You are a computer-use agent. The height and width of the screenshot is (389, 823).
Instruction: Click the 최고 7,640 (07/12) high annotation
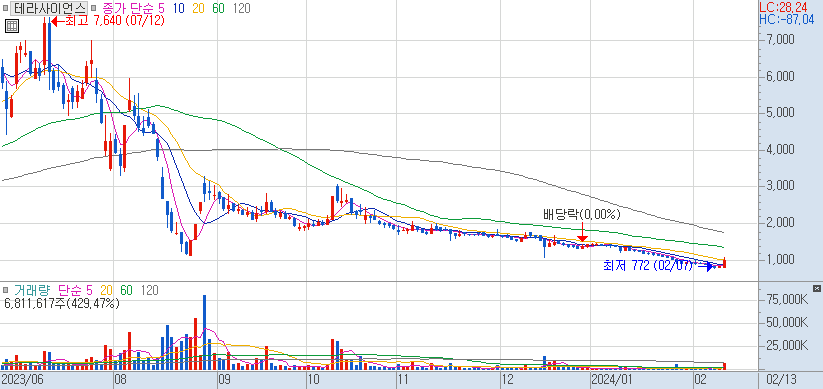click(114, 21)
